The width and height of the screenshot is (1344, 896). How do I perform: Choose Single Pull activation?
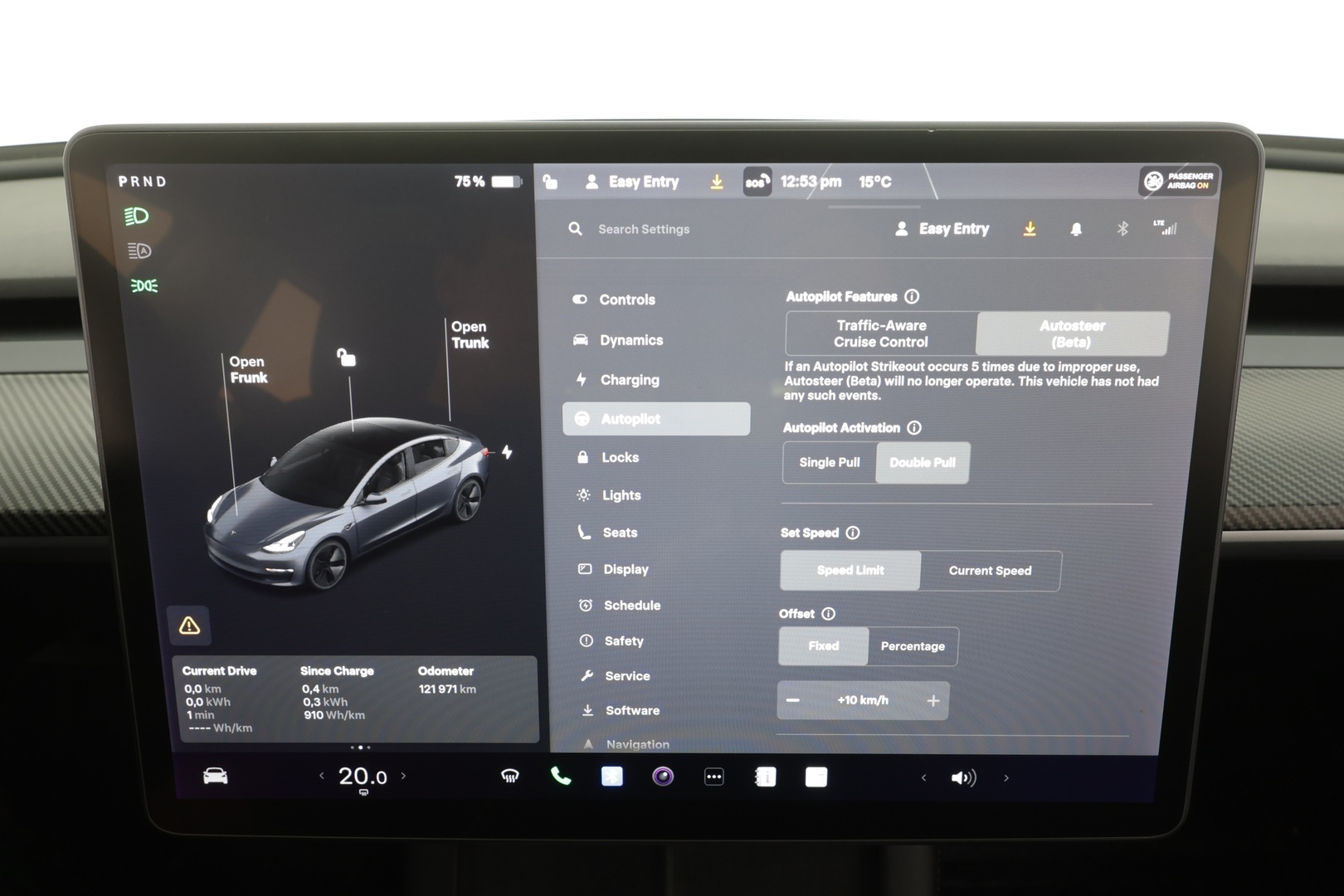tap(830, 462)
